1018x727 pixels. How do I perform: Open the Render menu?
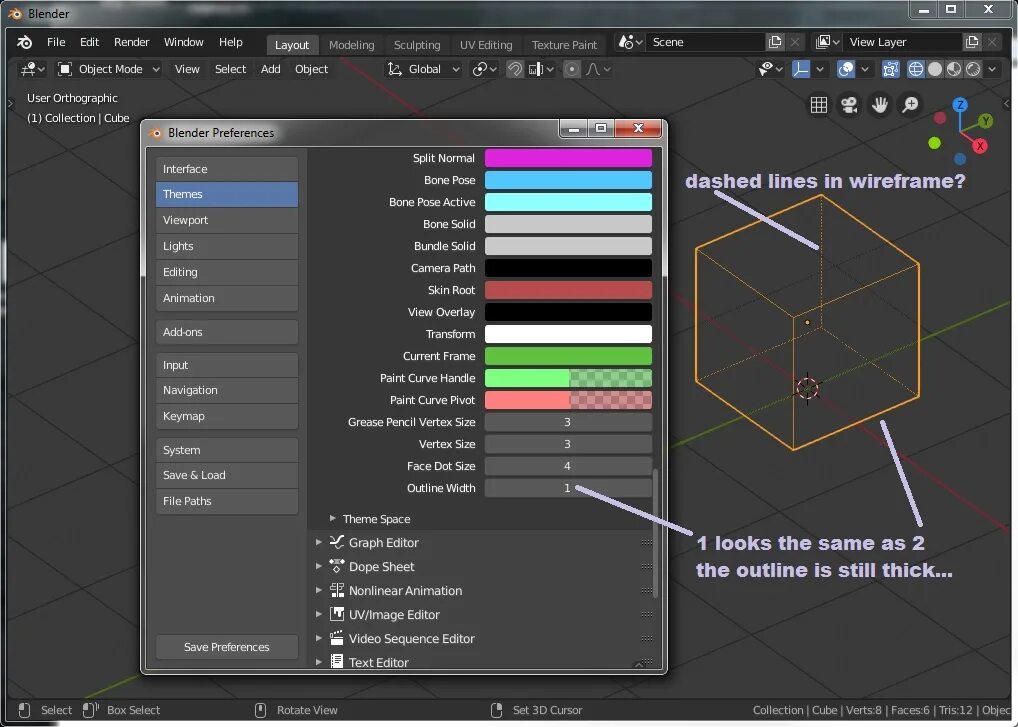coord(132,42)
